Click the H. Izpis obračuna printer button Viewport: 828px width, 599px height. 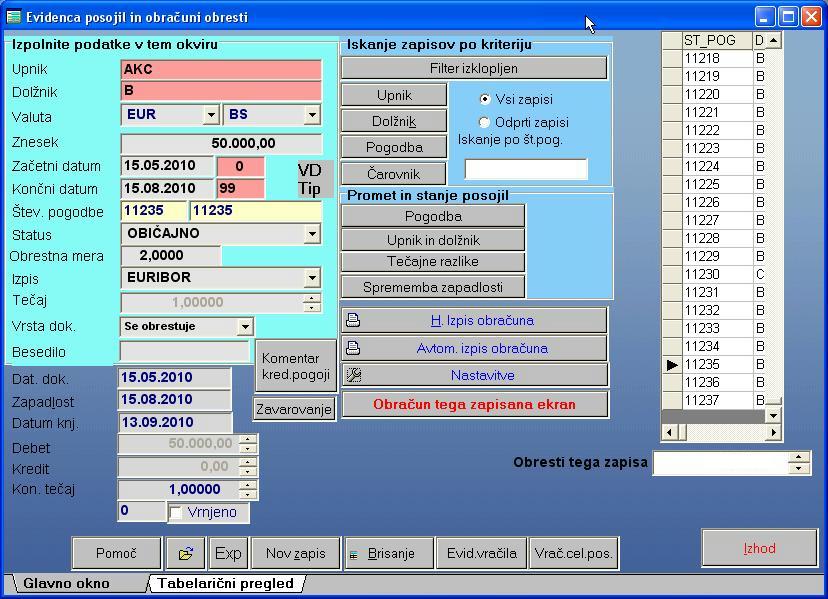point(474,321)
